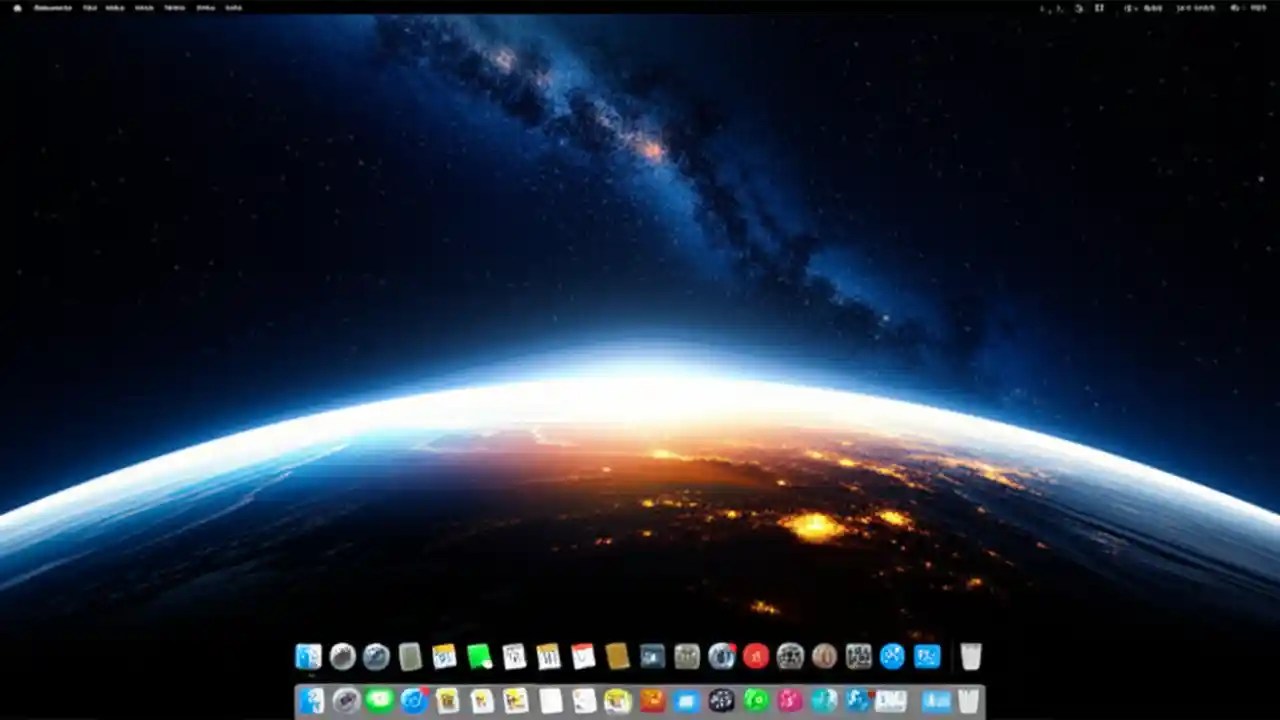
Task: Open the Trash
Action: pos(970,656)
